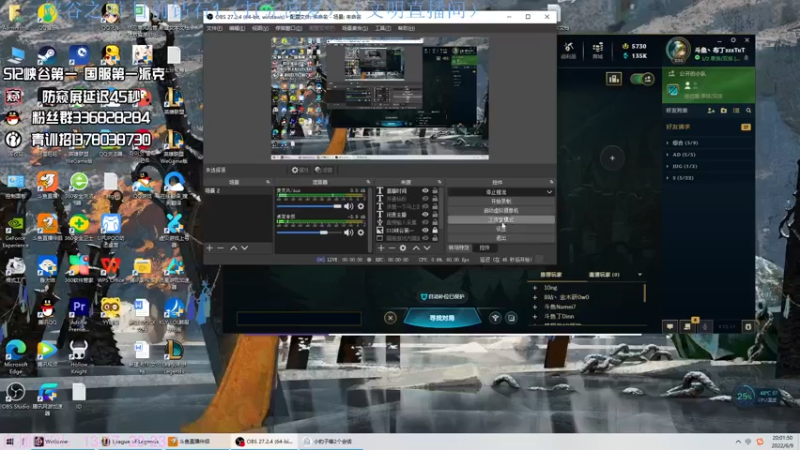Click the League lobby chat input box
Viewport: 800px width, 450px height.
click(299, 318)
